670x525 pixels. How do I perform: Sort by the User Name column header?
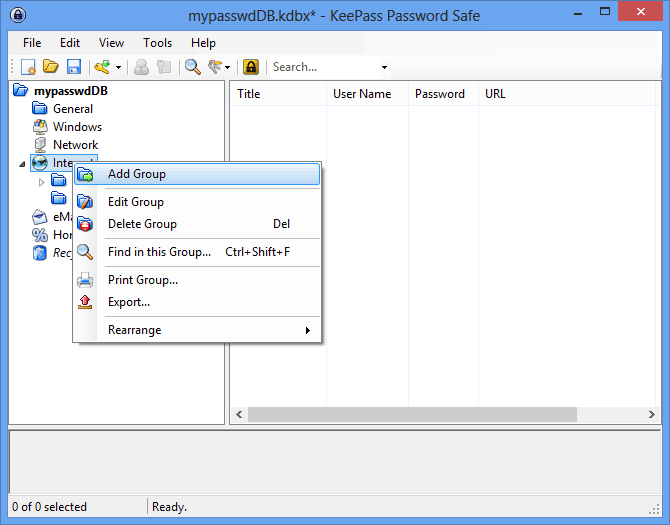tap(367, 94)
